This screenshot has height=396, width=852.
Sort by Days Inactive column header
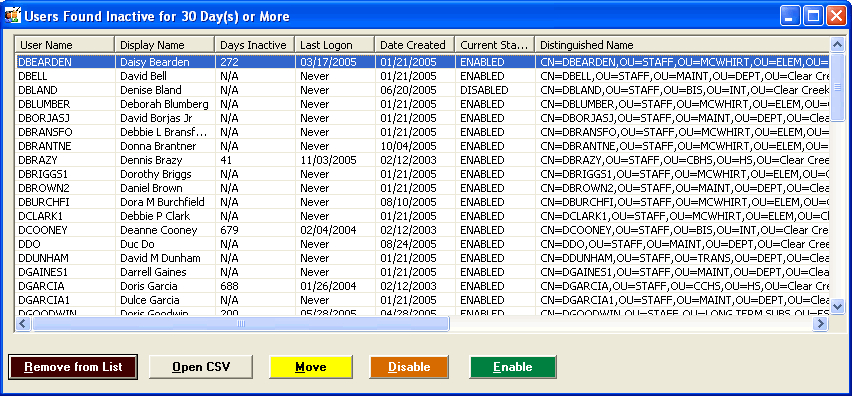(x=255, y=45)
